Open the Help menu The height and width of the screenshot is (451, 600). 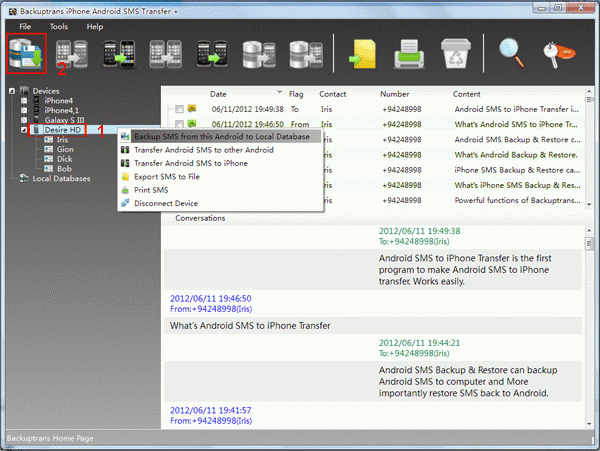point(95,26)
